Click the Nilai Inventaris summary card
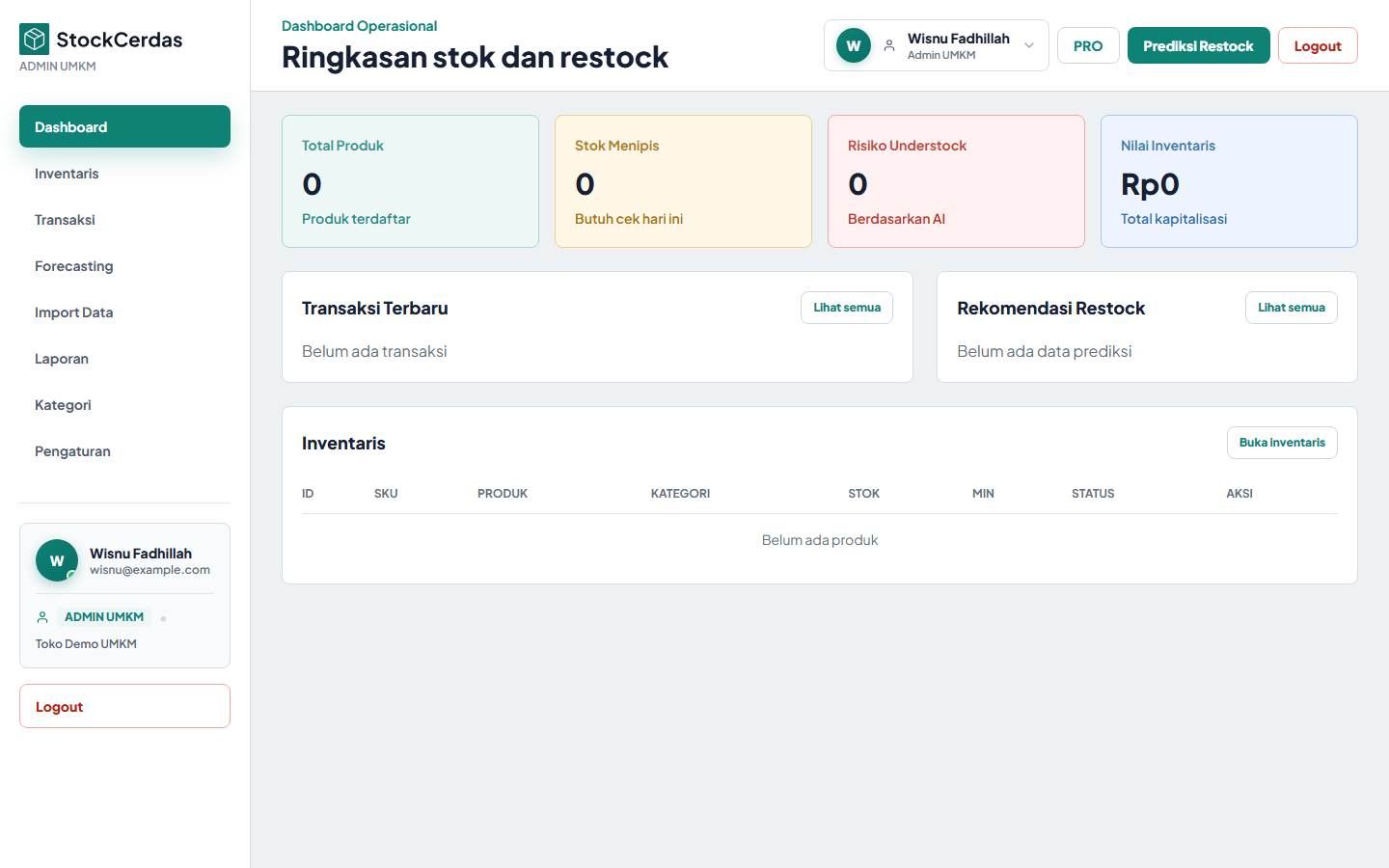Screen dimensions: 1389x868 (x=1229, y=181)
